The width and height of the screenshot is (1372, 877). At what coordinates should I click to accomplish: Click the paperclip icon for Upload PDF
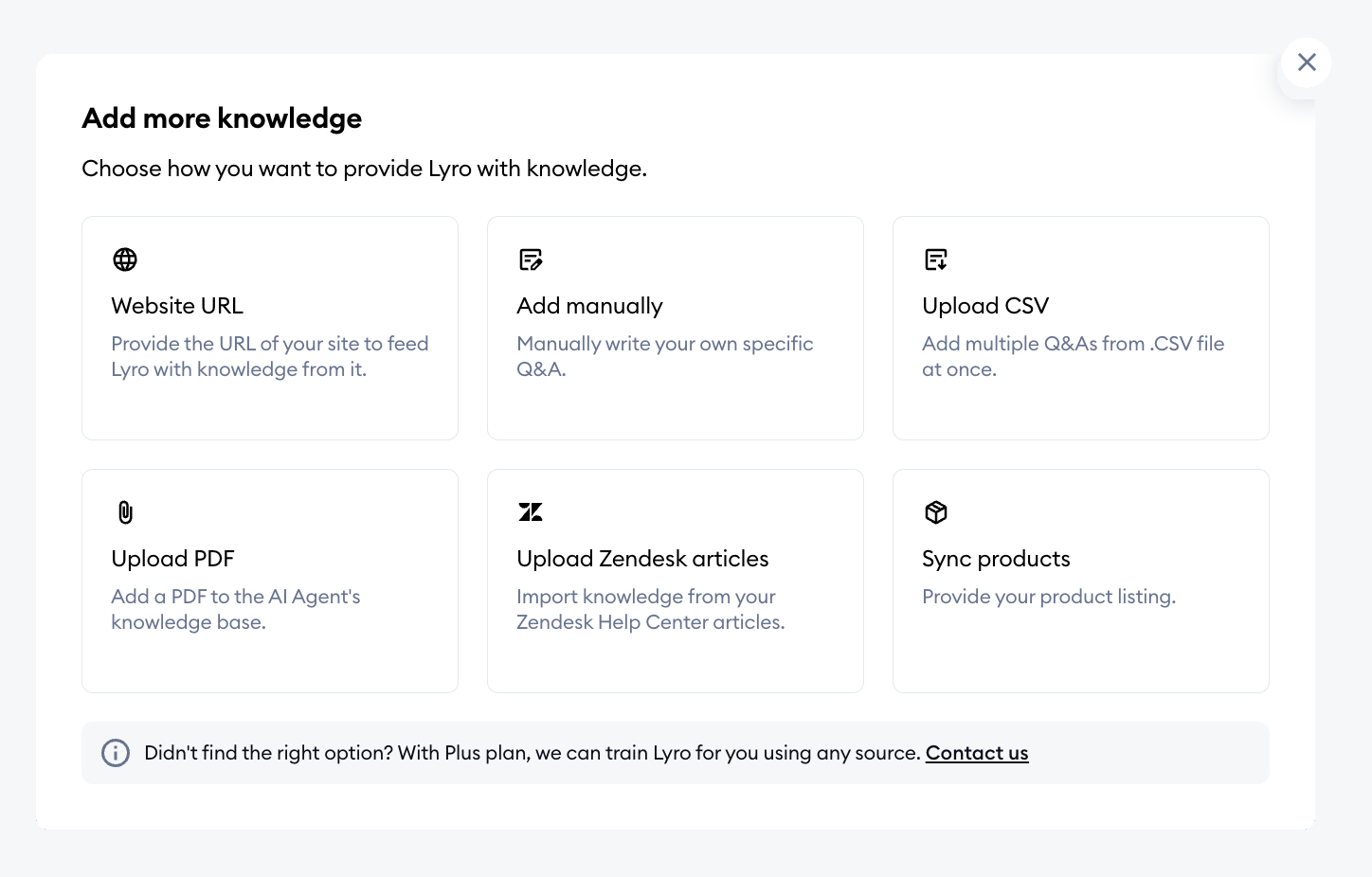point(125,512)
